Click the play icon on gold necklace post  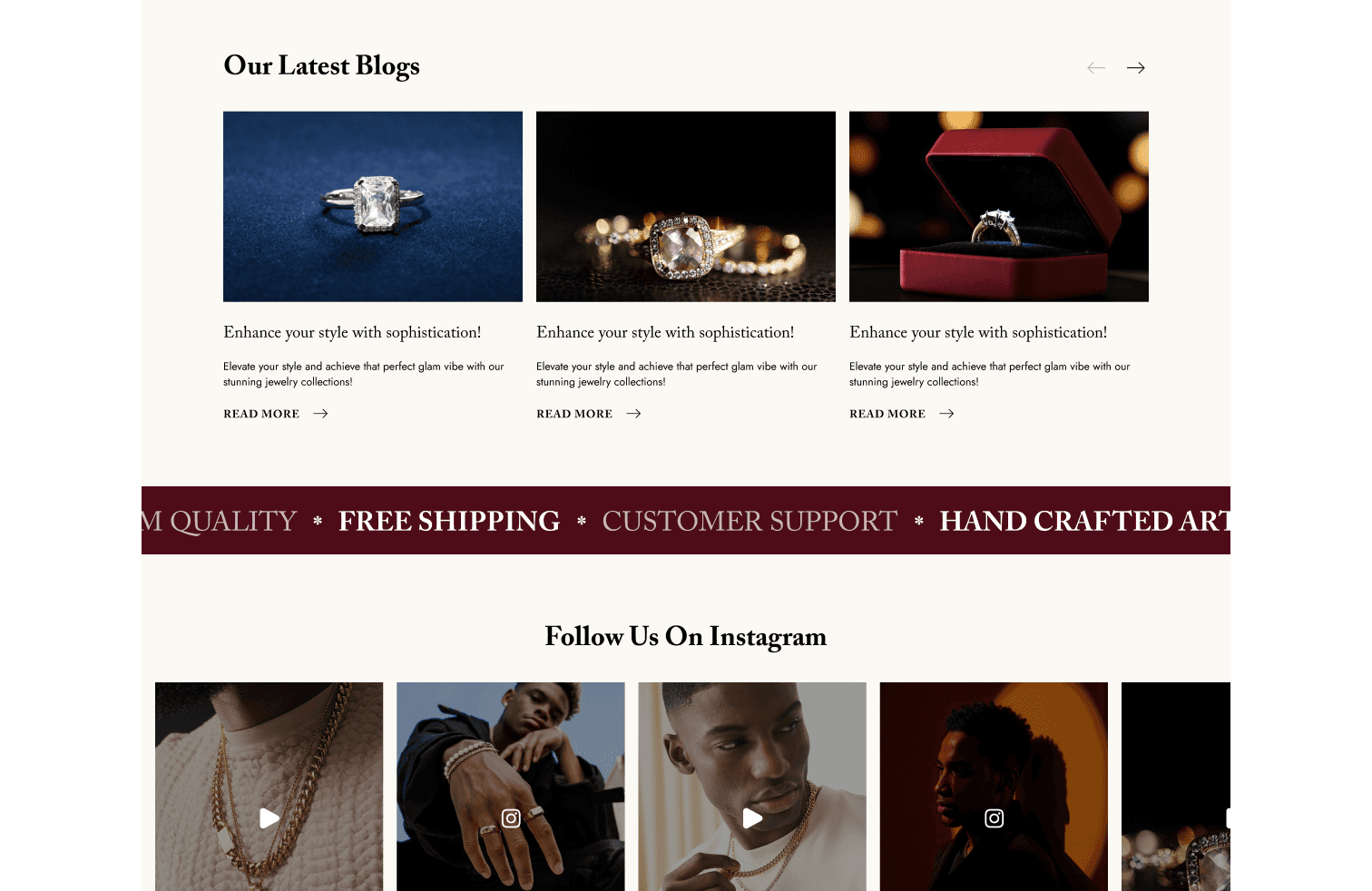pyautogui.click(x=269, y=818)
